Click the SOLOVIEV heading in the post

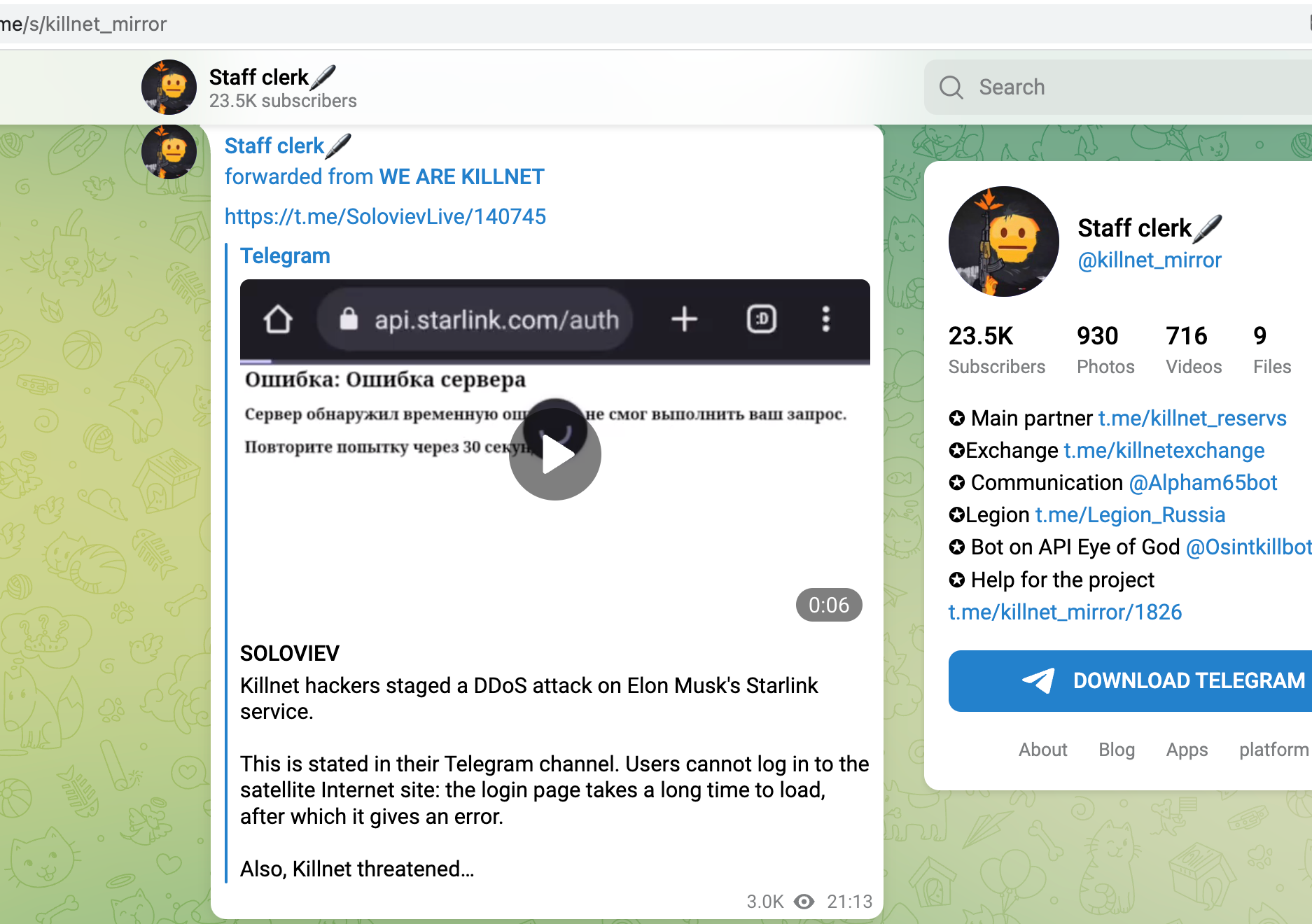pyautogui.click(x=290, y=653)
